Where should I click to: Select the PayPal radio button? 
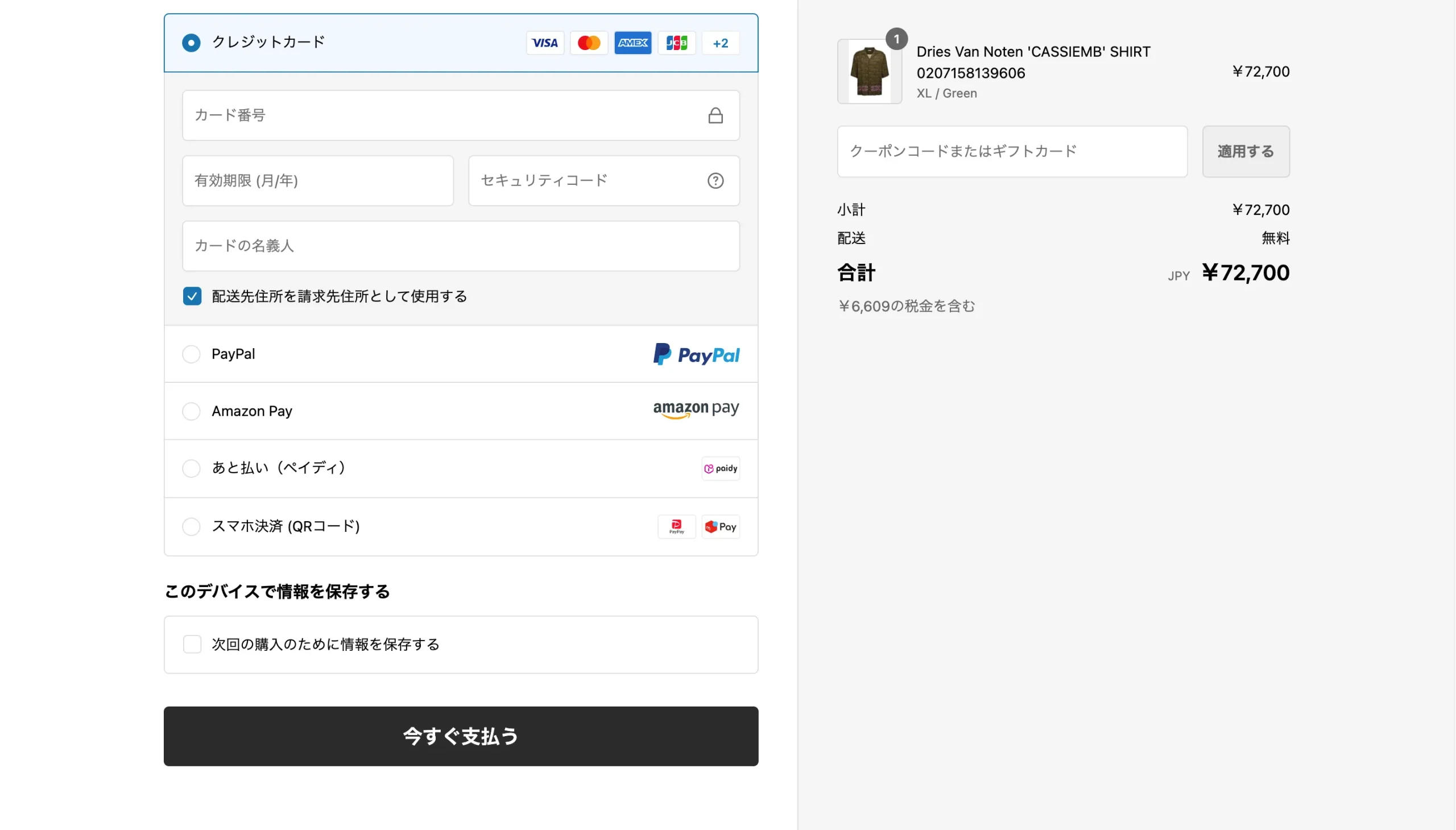coord(191,354)
